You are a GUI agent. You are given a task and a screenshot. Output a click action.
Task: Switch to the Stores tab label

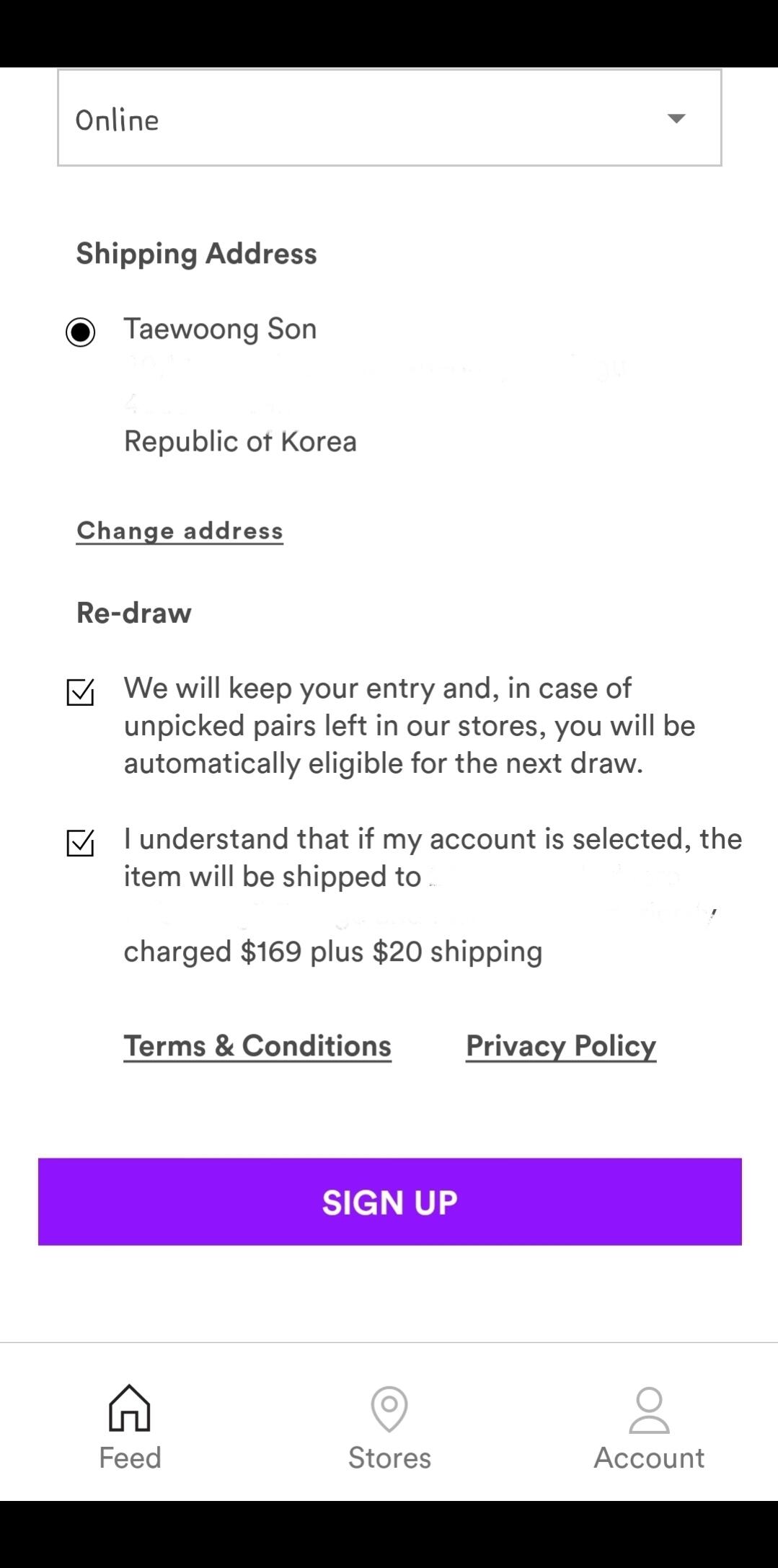pos(389,1458)
